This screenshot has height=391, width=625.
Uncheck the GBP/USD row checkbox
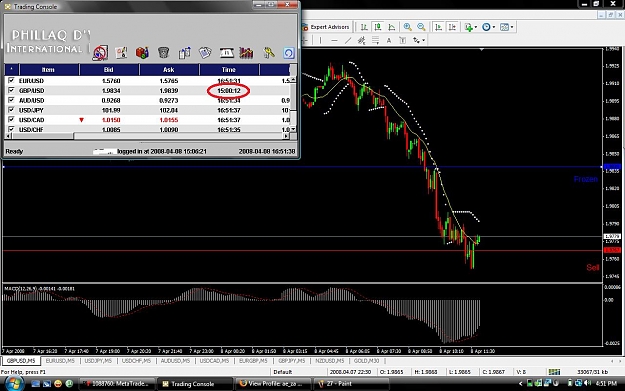(11, 90)
